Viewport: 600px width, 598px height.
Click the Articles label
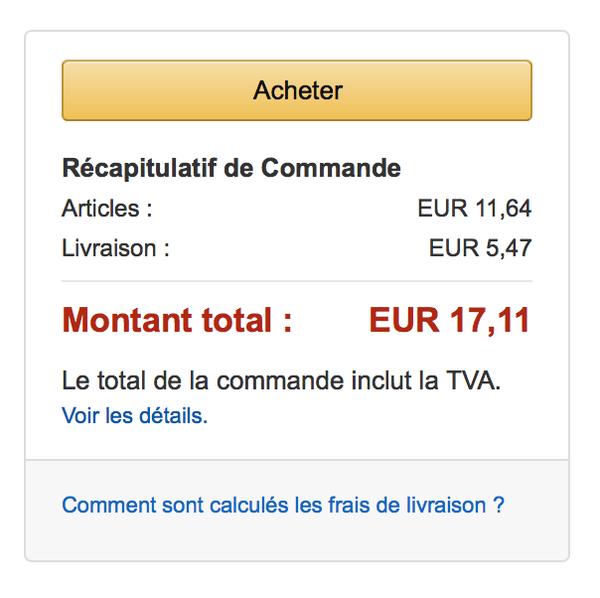tap(107, 209)
